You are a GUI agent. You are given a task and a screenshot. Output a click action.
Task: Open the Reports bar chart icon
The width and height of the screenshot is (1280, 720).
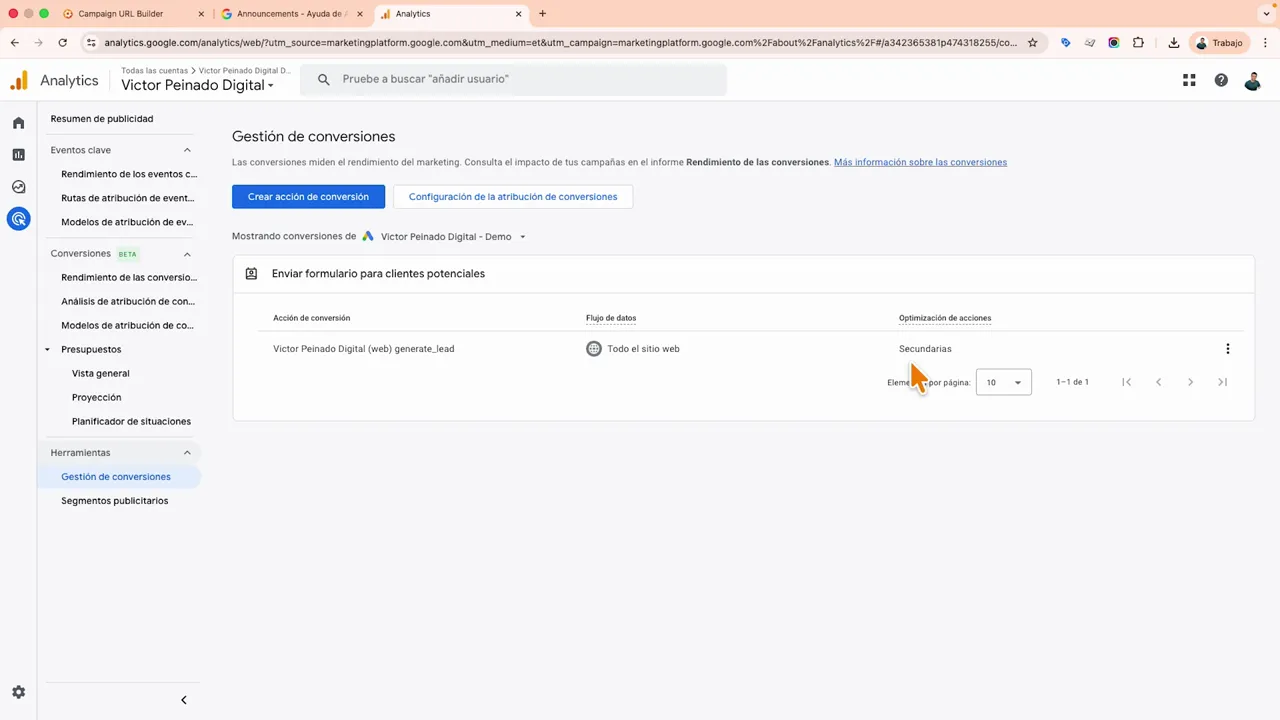(x=18, y=155)
